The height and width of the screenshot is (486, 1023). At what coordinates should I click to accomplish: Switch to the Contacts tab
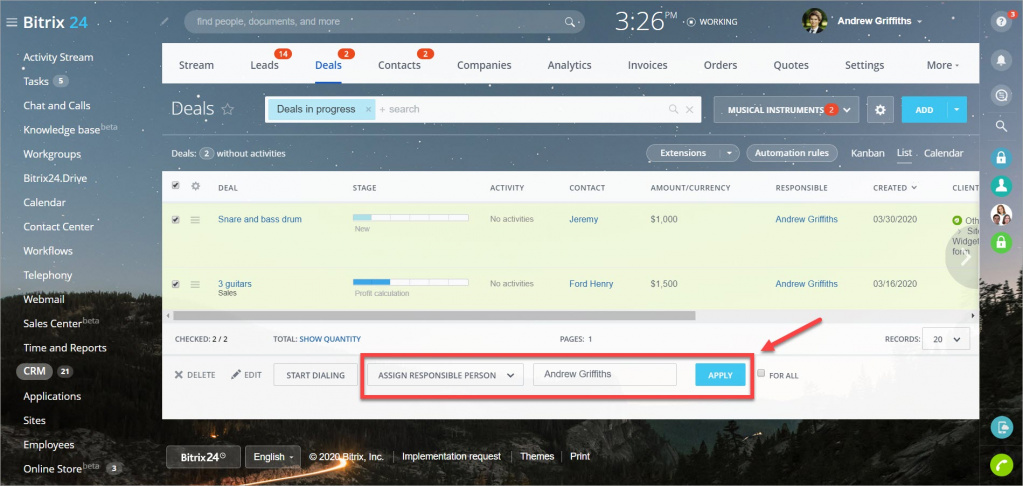399,65
